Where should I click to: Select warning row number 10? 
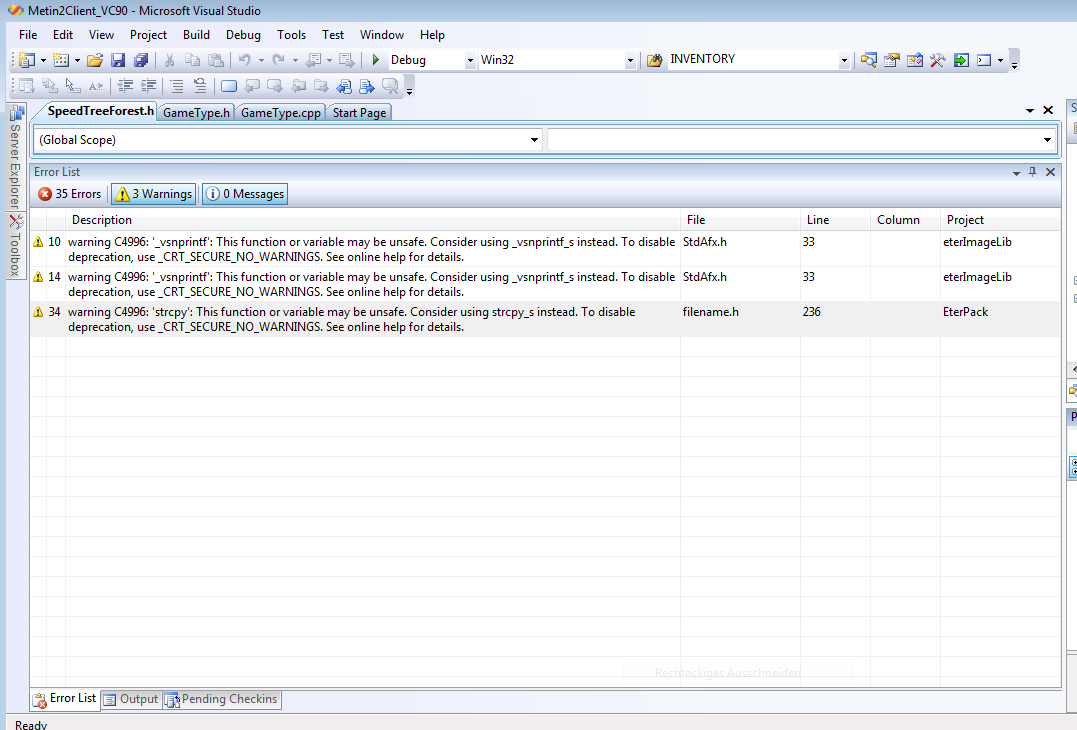click(545, 249)
